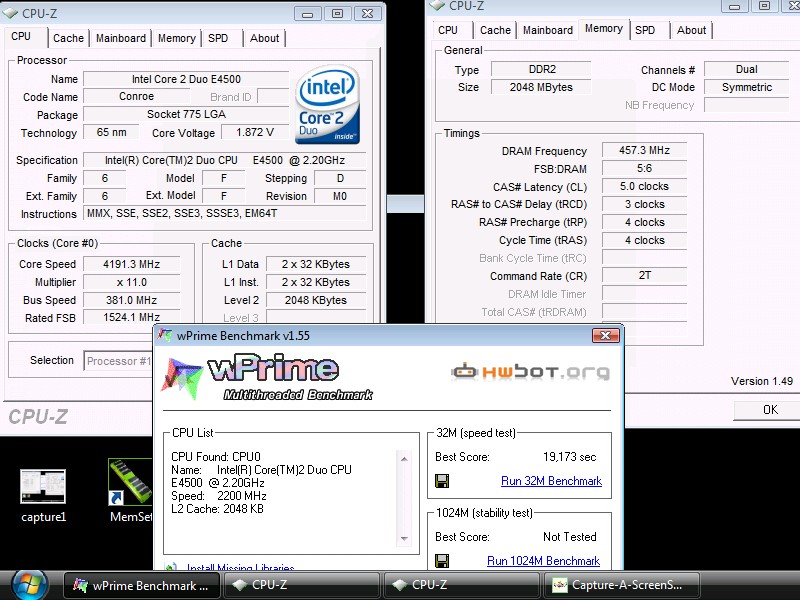Click DRAM Frequency value 457.3 MHz
This screenshot has height=600, width=800.
click(644, 150)
